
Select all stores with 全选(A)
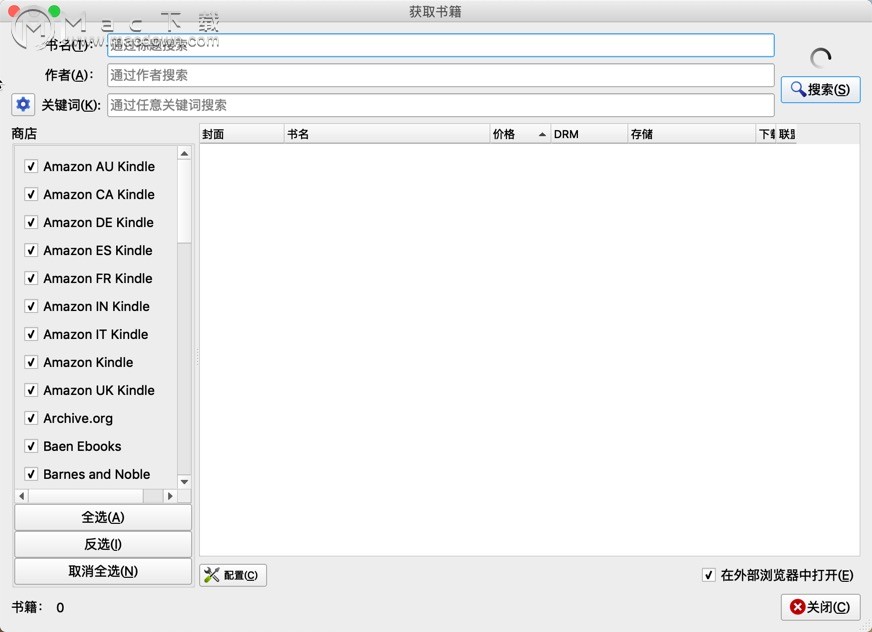tap(103, 517)
